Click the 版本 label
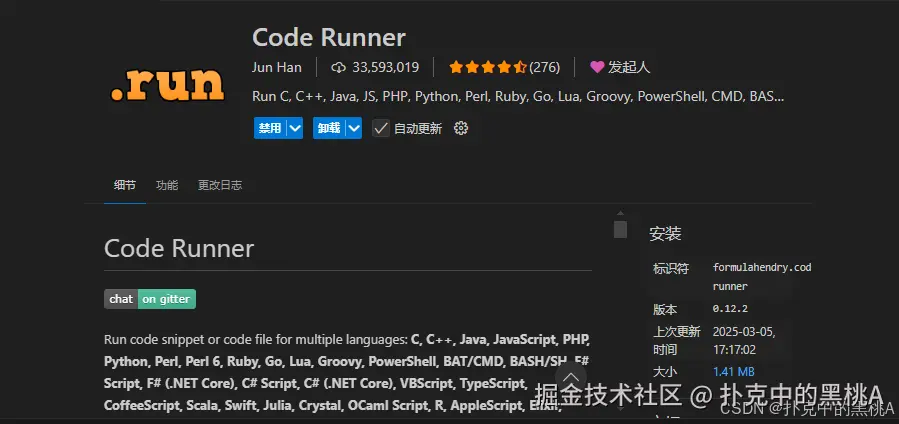Image resolution: width=899 pixels, height=424 pixels. point(665,309)
